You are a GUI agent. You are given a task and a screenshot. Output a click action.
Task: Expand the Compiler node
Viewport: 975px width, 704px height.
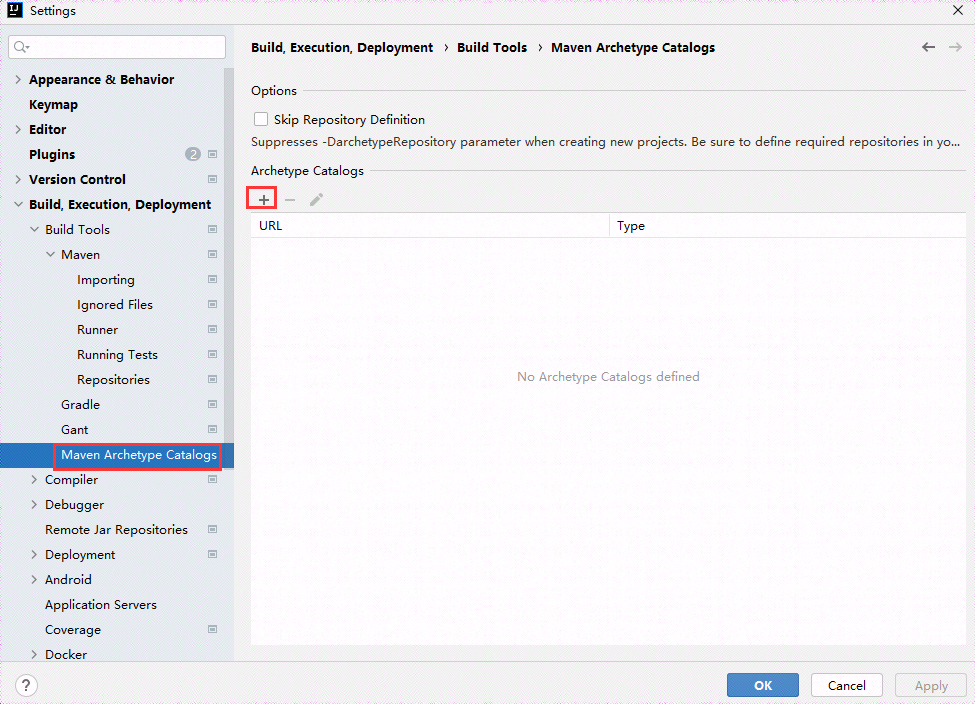pyautogui.click(x=34, y=479)
